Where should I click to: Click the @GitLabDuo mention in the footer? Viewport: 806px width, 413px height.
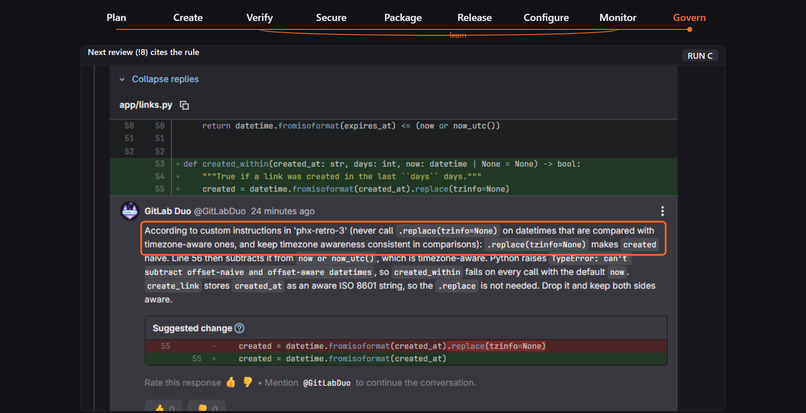(x=327, y=383)
